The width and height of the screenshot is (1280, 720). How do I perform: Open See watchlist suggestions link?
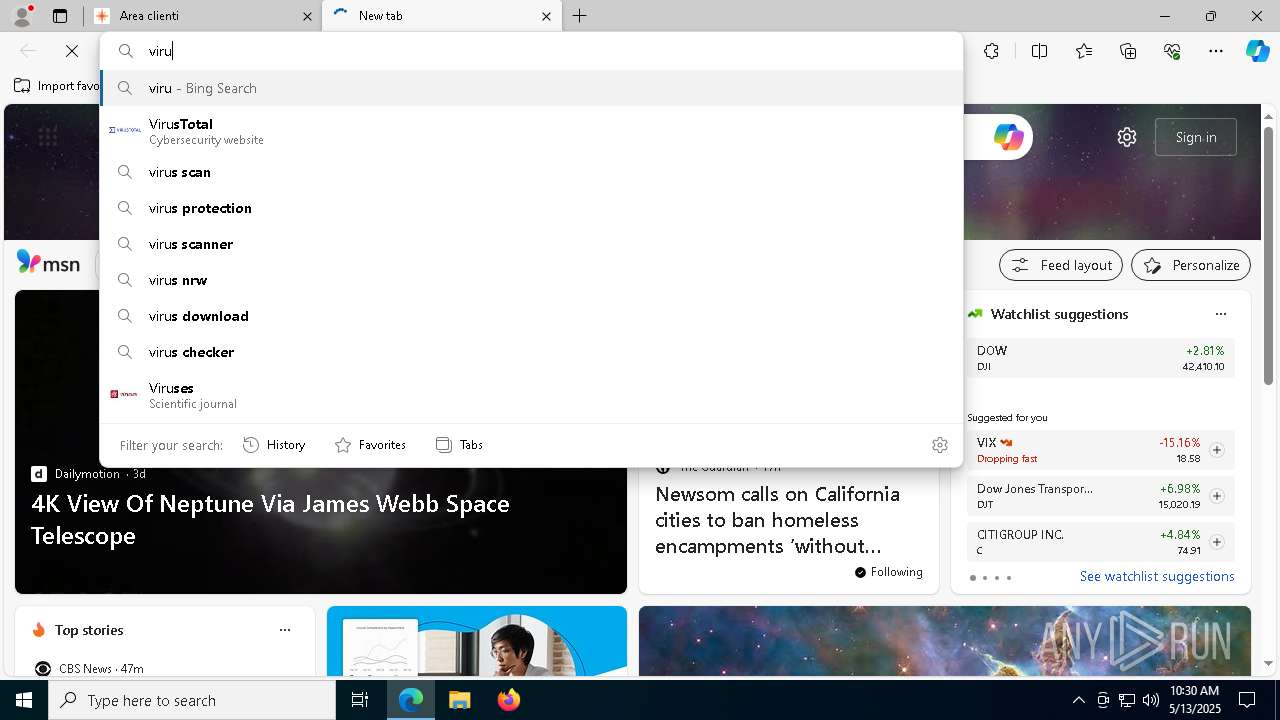pyautogui.click(x=1157, y=576)
